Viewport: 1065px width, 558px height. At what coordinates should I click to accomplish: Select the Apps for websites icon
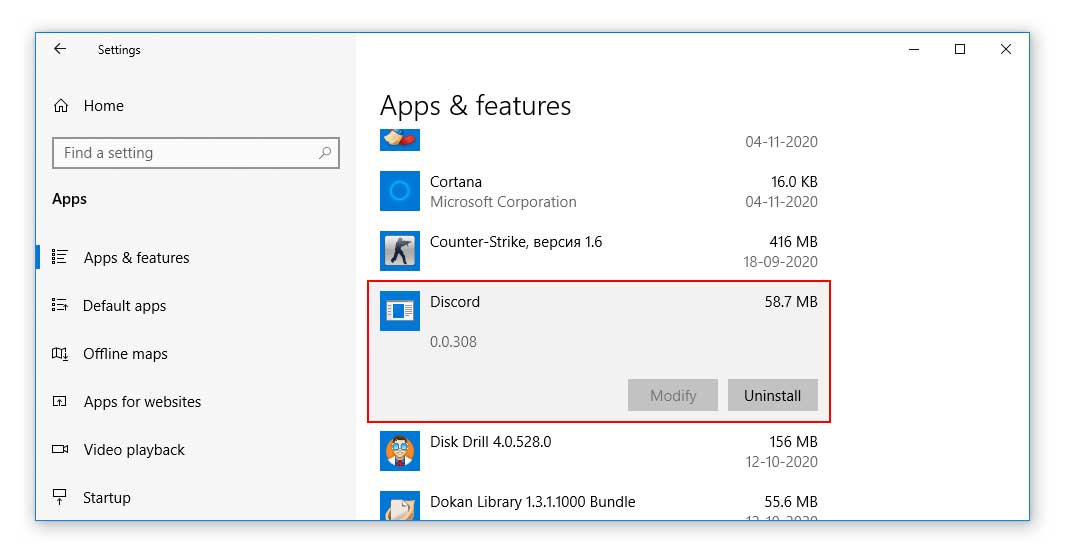pos(60,401)
